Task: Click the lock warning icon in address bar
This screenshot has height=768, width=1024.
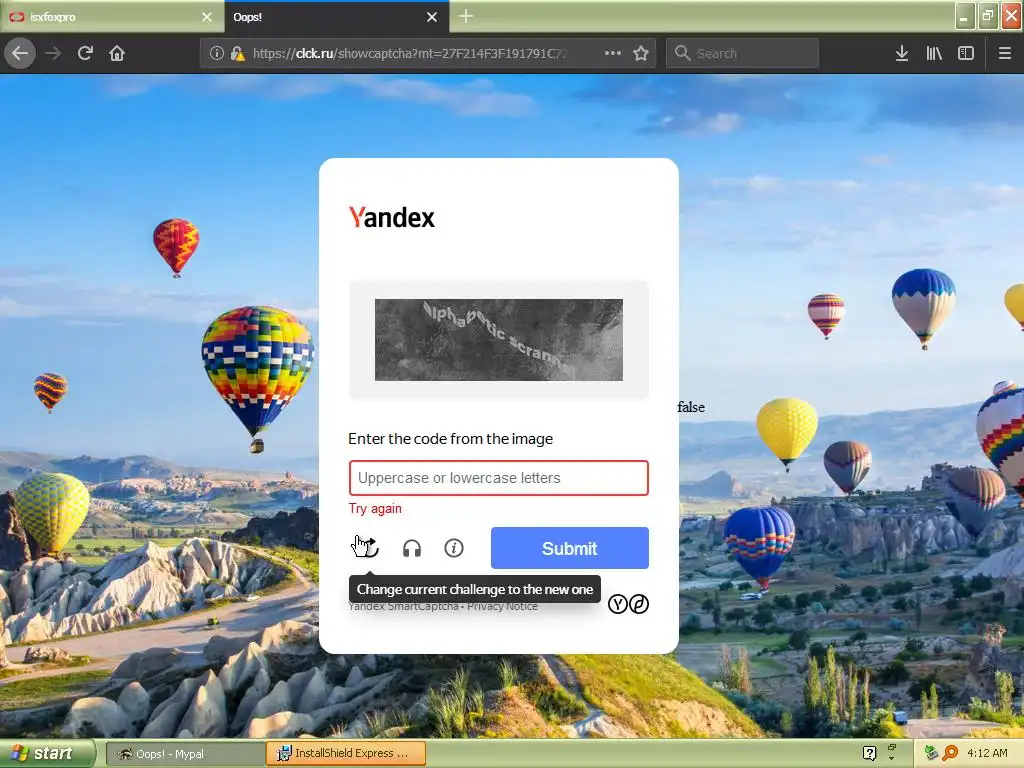Action: click(x=237, y=53)
